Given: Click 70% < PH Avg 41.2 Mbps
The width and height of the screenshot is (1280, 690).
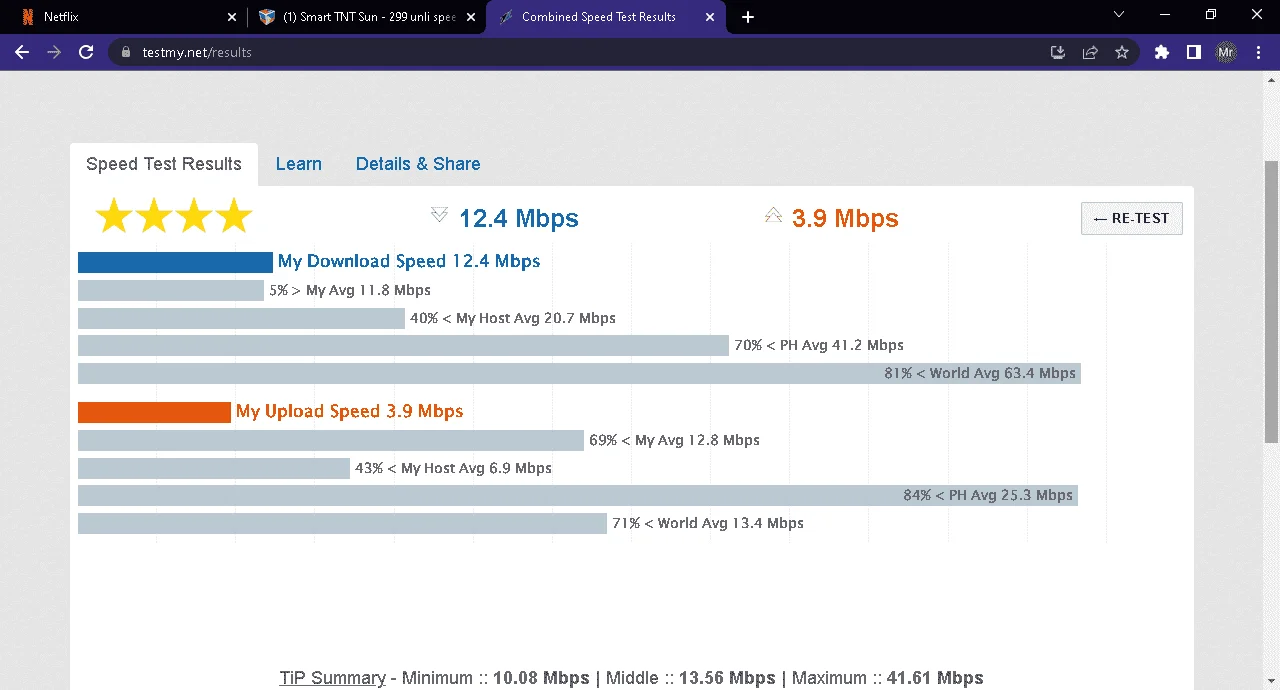Looking at the screenshot, I should pyautogui.click(x=819, y=345).
